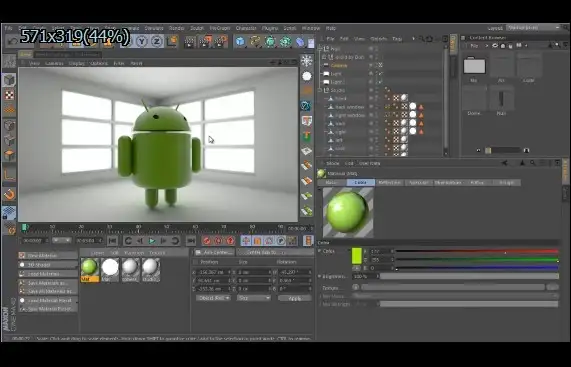Toggle the enable checkmark for the first Light
The width and height of the screenshot is (571, 367).
click(381, 74)
